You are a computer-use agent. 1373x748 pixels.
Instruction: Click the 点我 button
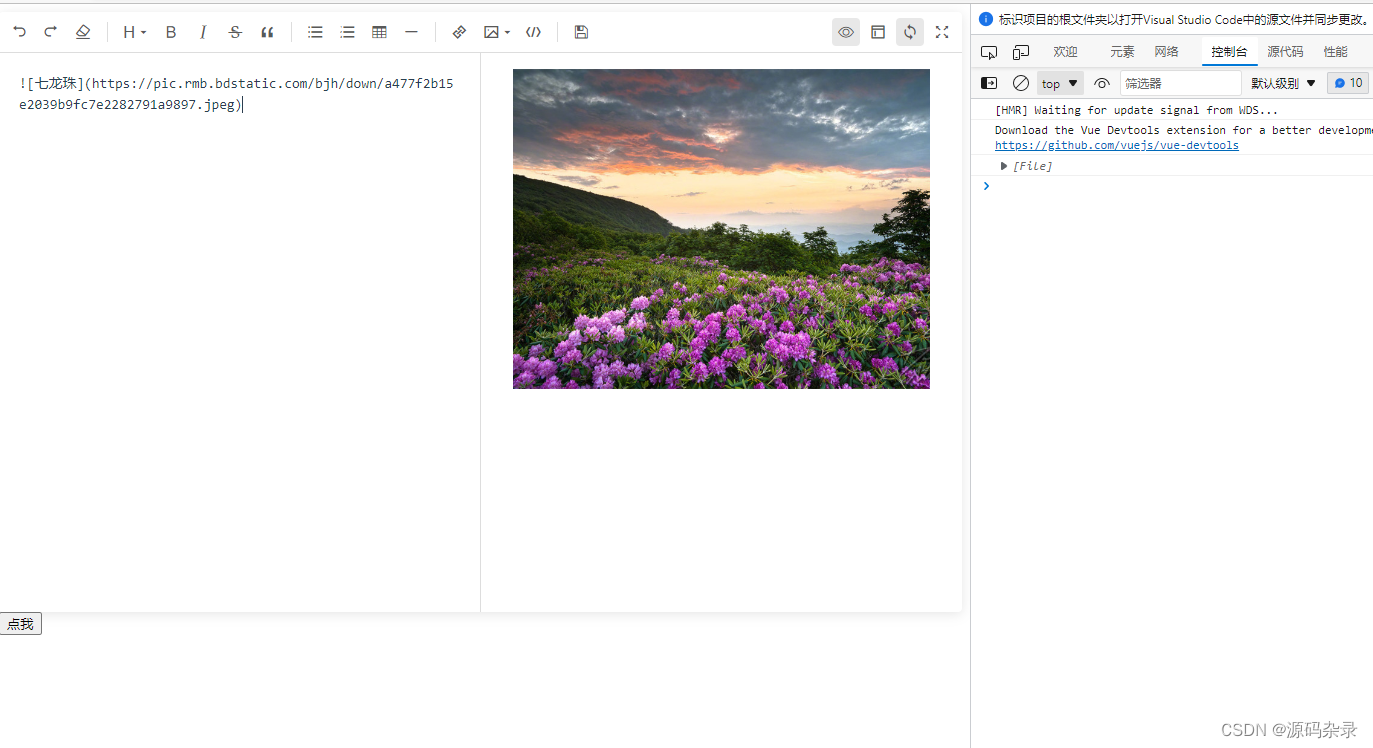20,624
